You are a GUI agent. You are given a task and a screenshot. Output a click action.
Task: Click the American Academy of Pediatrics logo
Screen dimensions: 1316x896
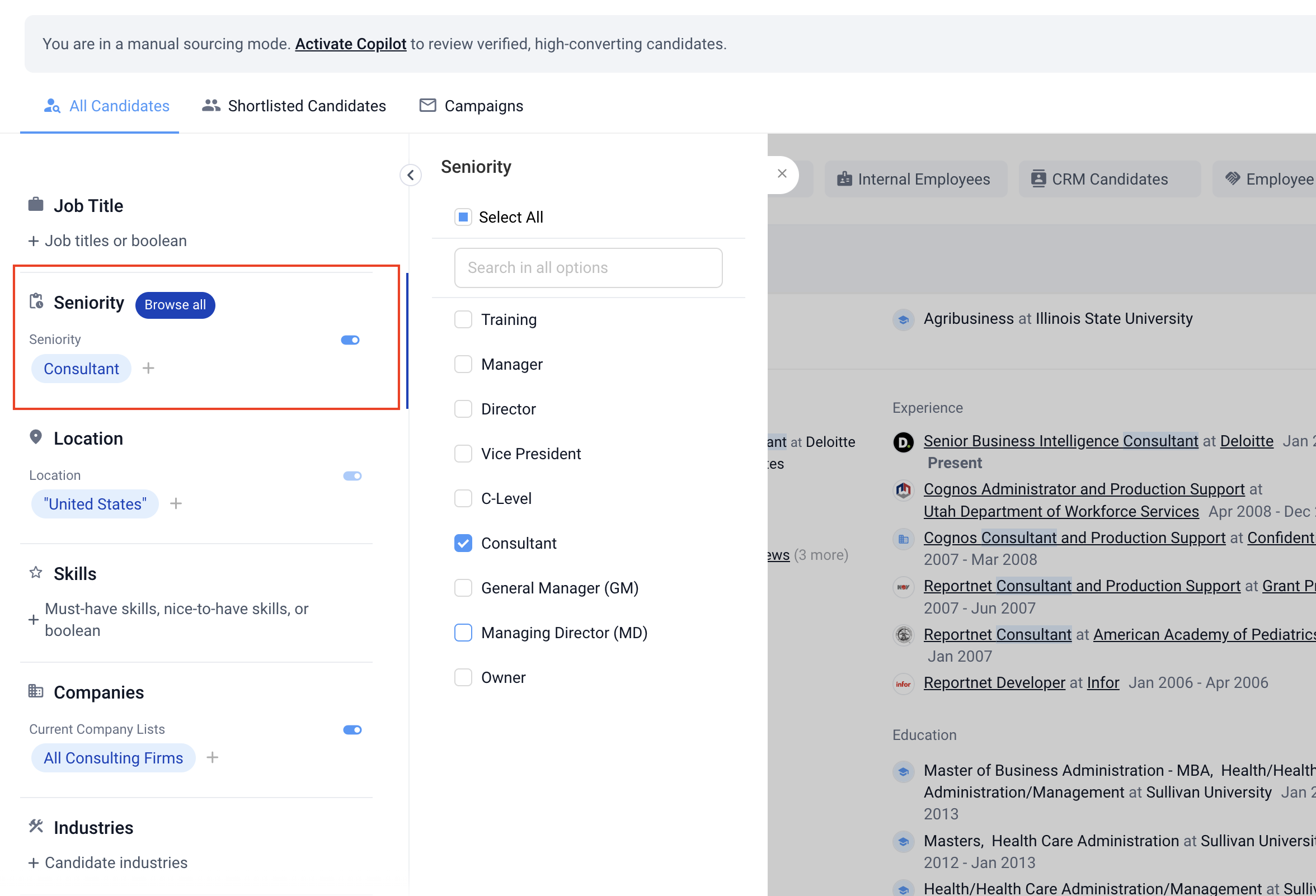point(903,635)
